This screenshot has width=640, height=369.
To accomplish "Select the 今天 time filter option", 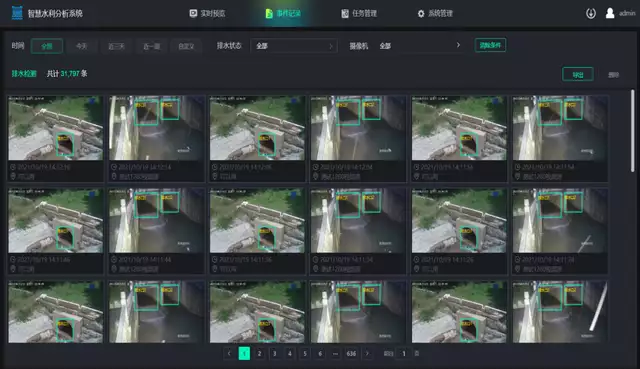I will click(82, 46).
